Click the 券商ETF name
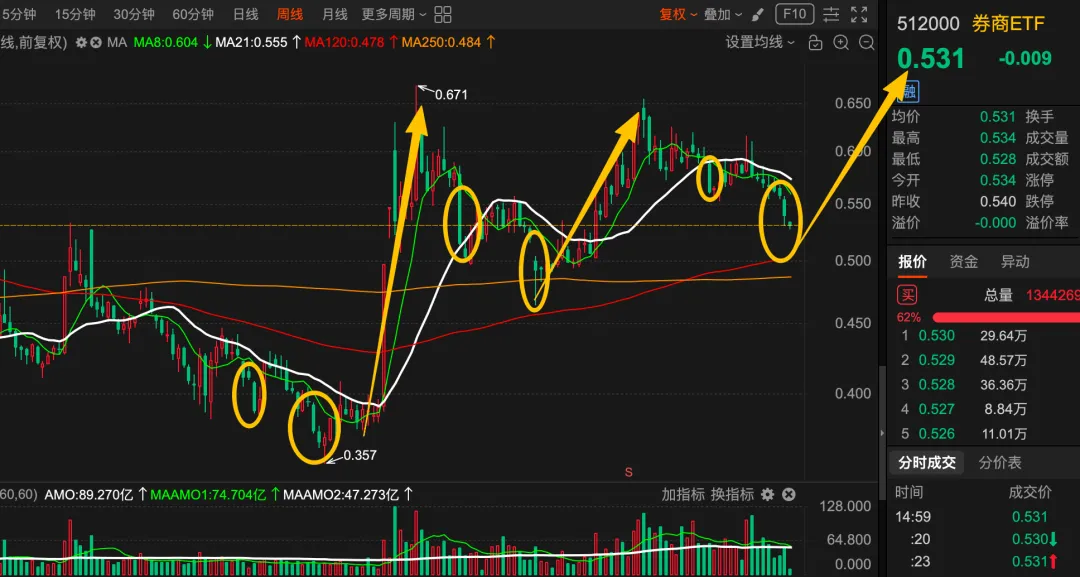Viewport: 1080px width, 577px height. [1008, 24]
